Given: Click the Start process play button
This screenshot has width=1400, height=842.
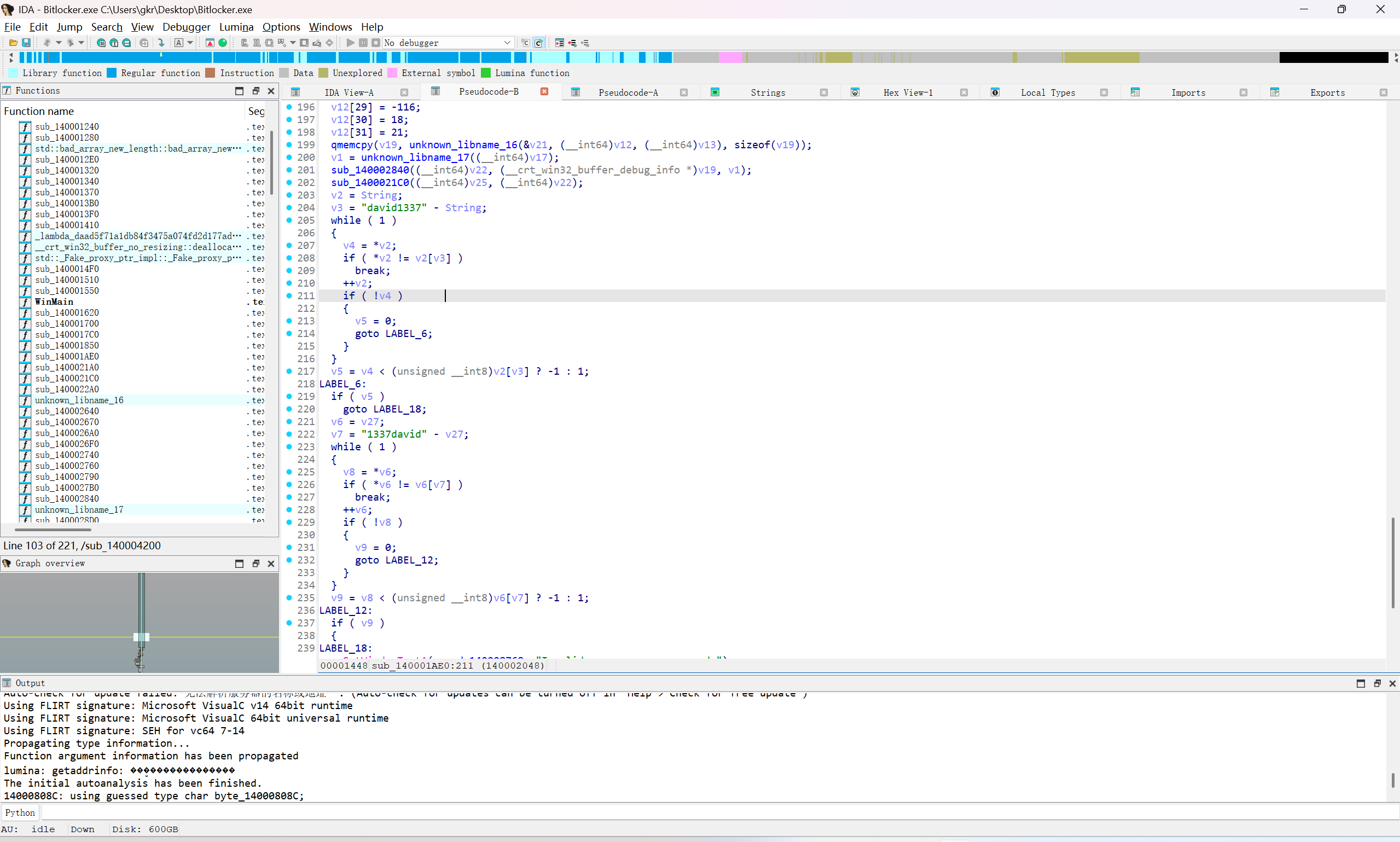Looking at the screenshot, I should [x=350, y=43].
